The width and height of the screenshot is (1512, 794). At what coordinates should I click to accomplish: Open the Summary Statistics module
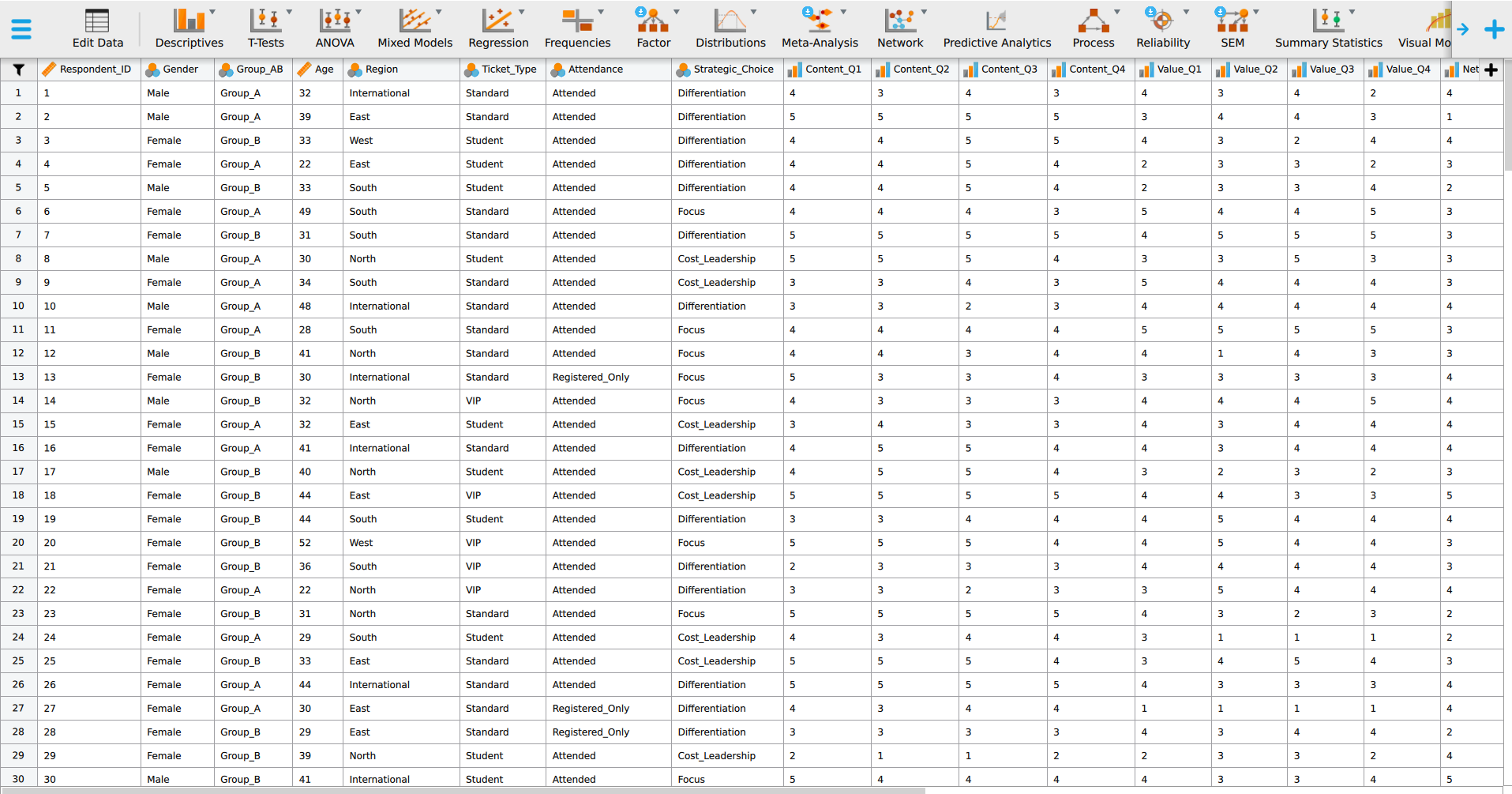tap(1329, 29)
